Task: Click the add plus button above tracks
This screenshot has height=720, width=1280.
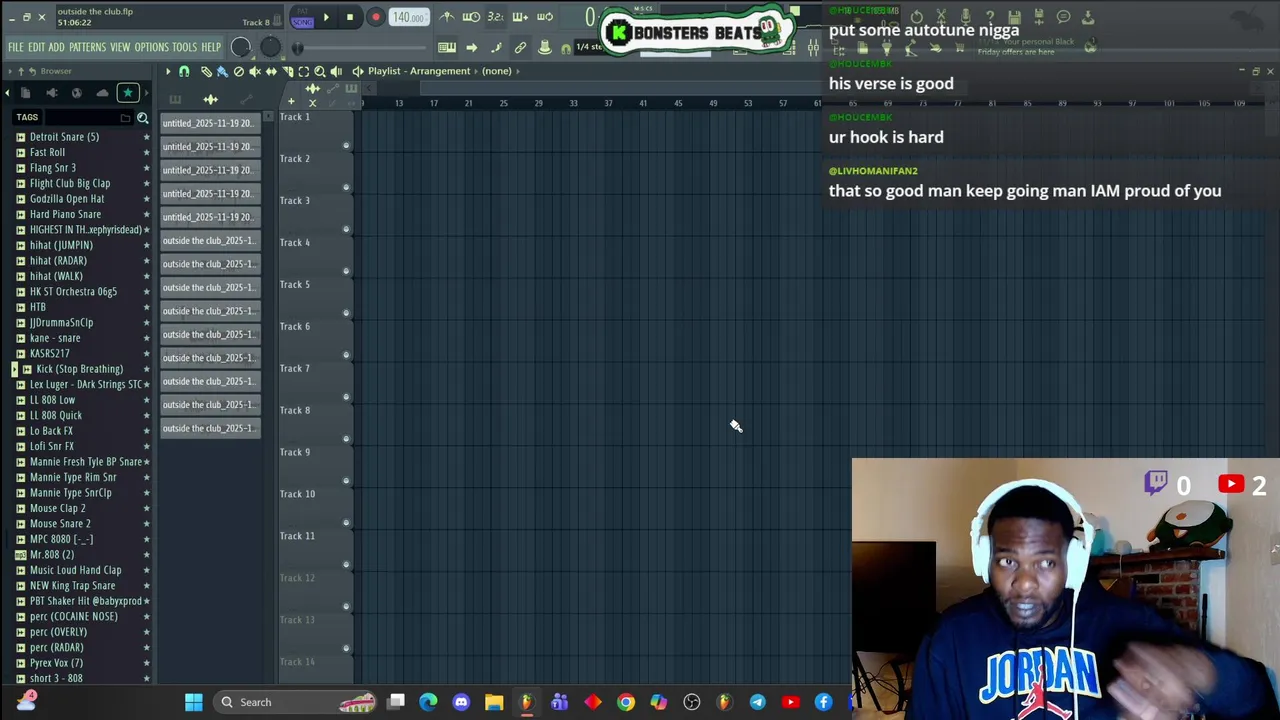Action: click(291, 101)
